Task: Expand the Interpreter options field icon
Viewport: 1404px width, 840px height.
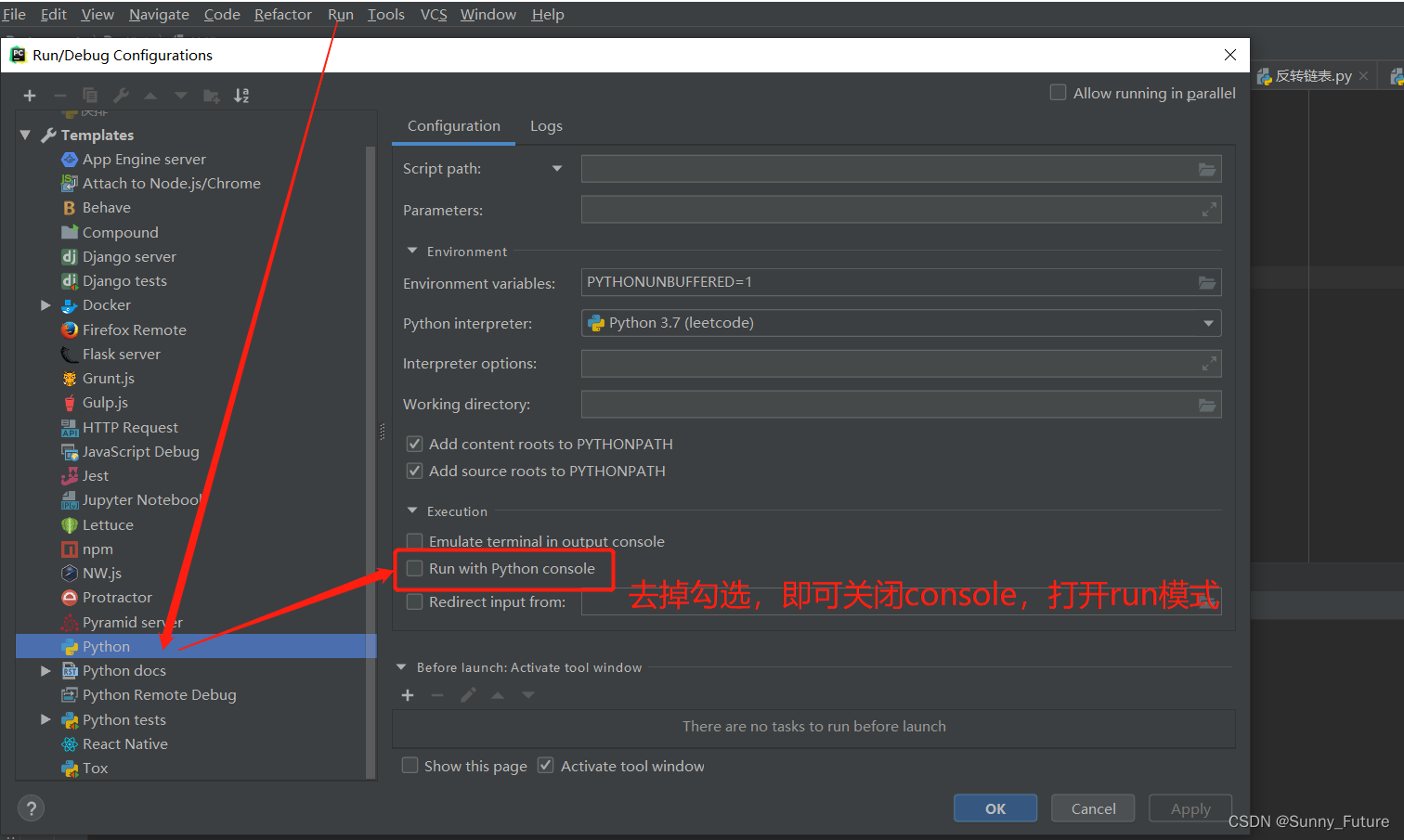Action: tap(1208, 364)
